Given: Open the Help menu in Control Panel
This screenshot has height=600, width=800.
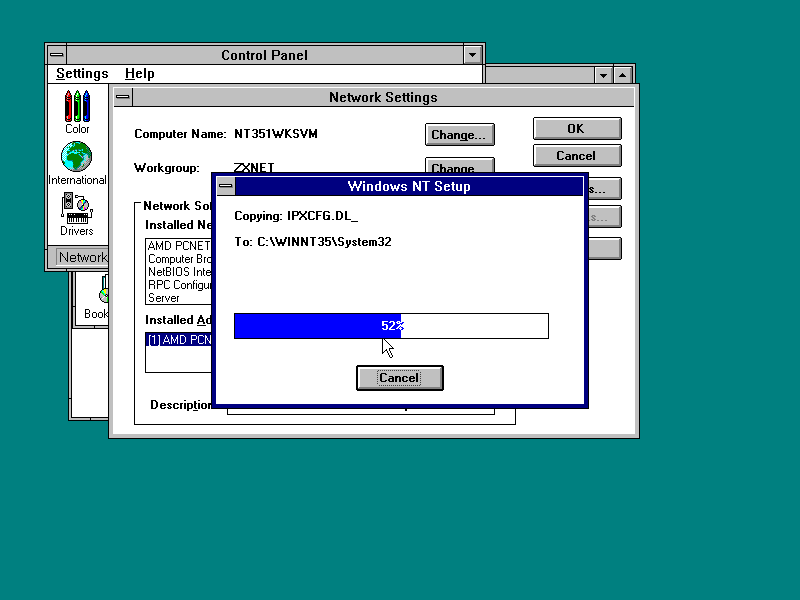Looking at the screenshot, I should click(139, 73).
